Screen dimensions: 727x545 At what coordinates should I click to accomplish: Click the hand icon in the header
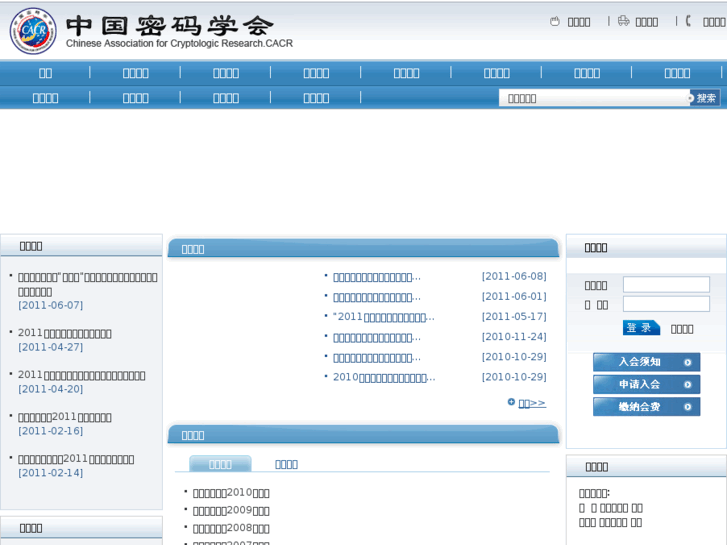(x=555, y=21)
